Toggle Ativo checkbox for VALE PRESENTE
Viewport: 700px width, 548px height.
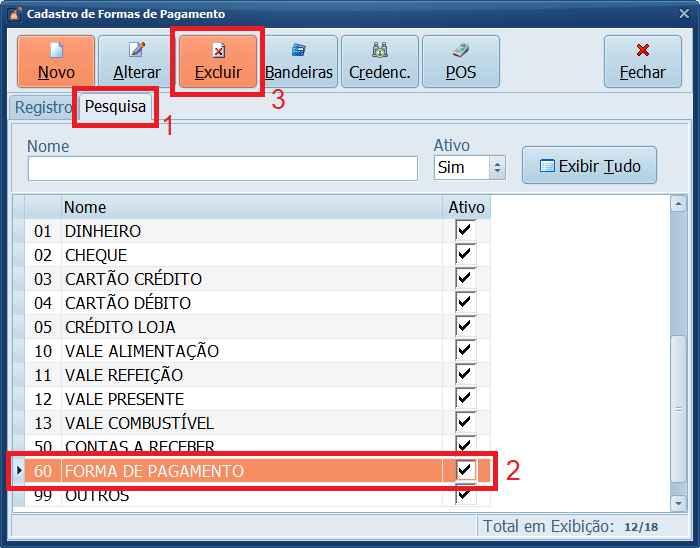465,398
